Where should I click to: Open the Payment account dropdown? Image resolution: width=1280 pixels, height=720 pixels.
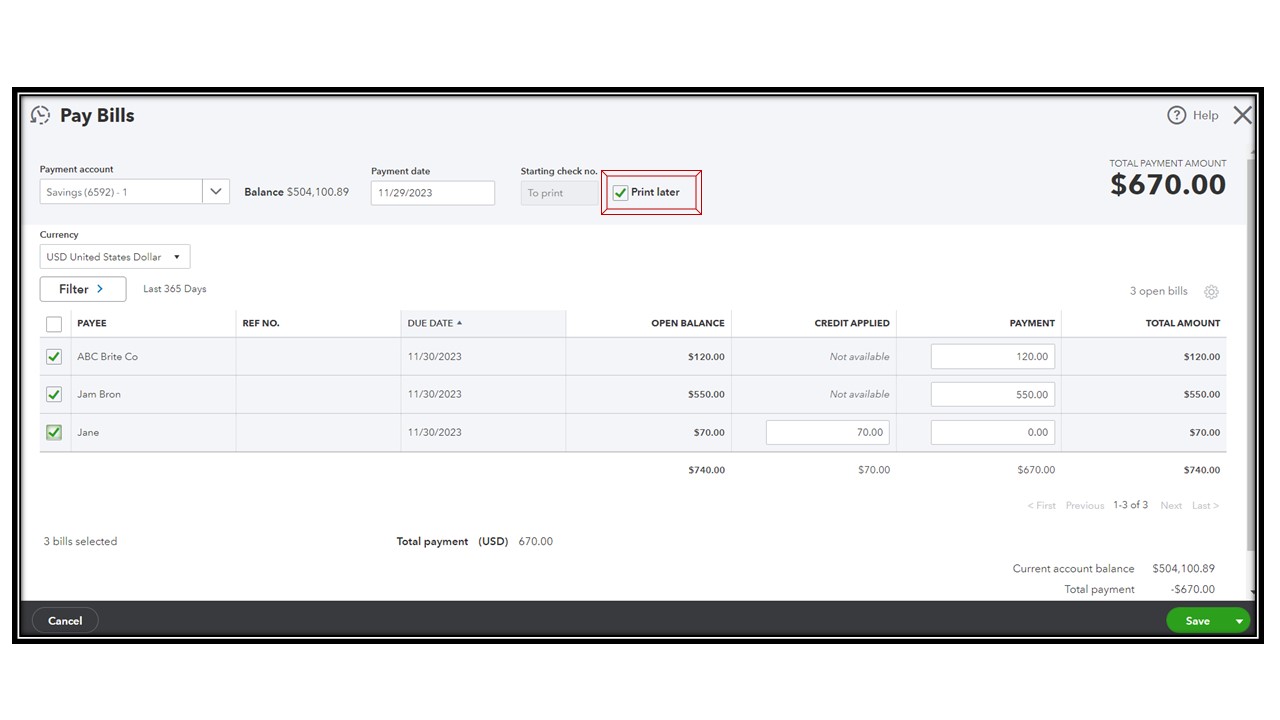[x=215, y=191]
